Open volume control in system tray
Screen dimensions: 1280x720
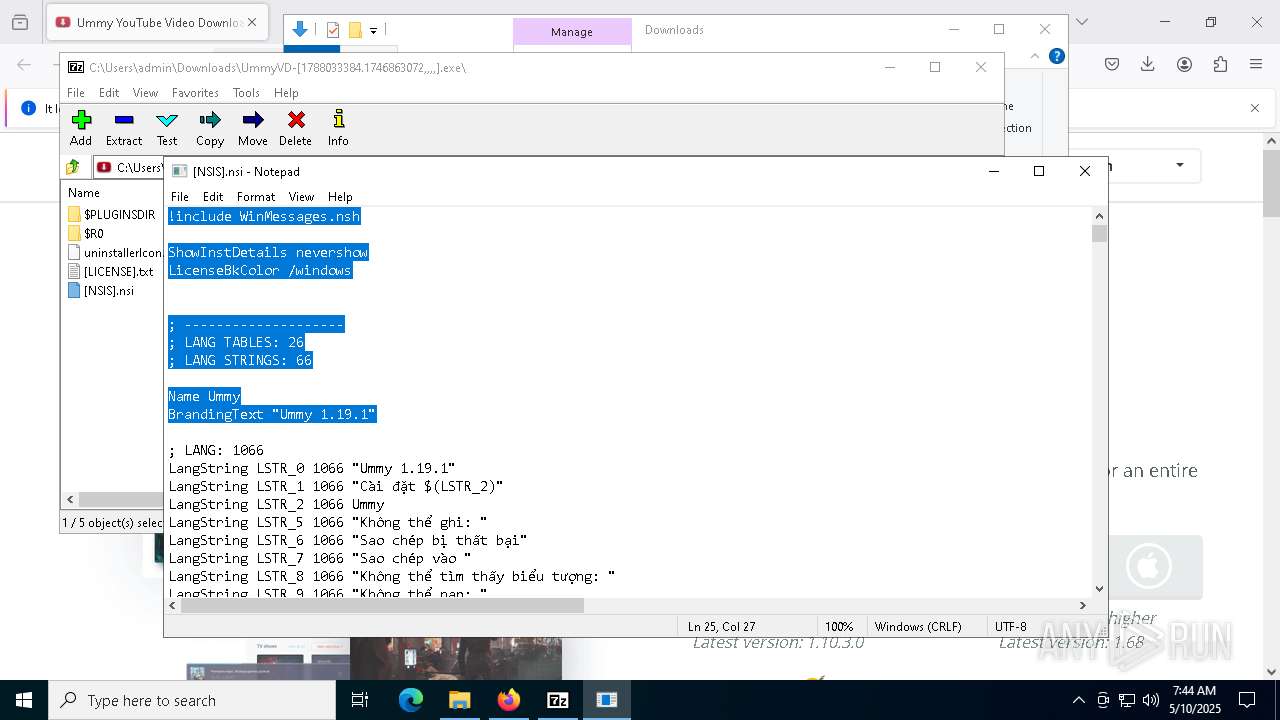pos(1150,700)
